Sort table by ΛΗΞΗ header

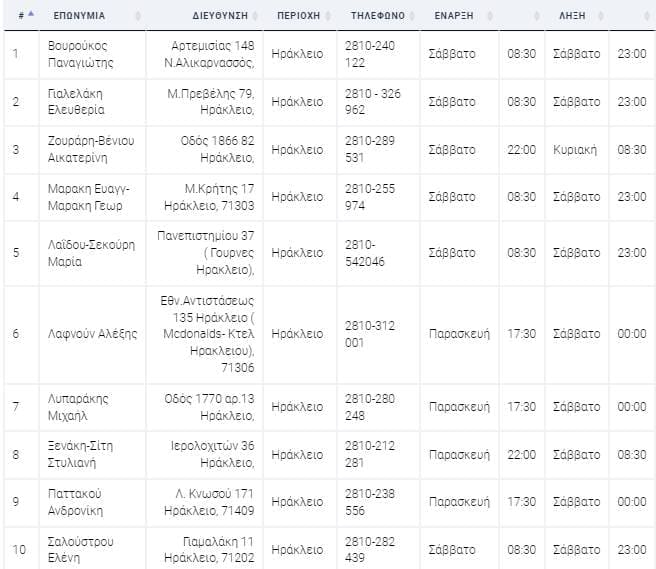572,16
